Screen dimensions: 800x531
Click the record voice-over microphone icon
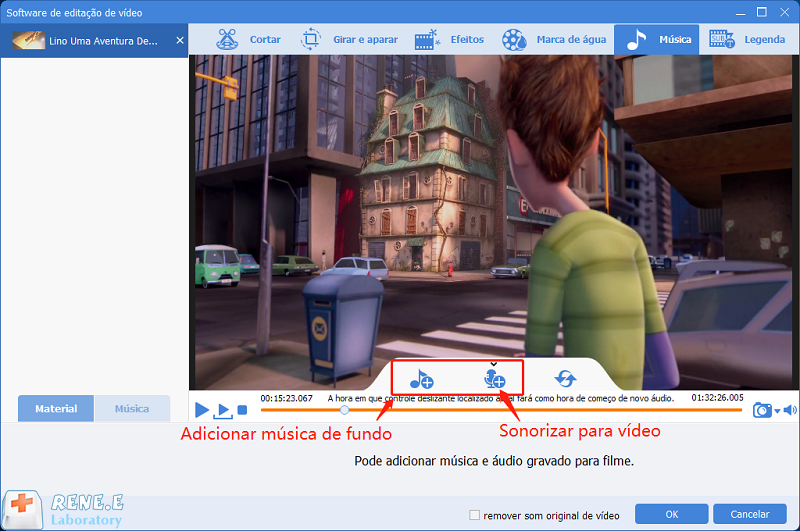[x=494, y=380]
